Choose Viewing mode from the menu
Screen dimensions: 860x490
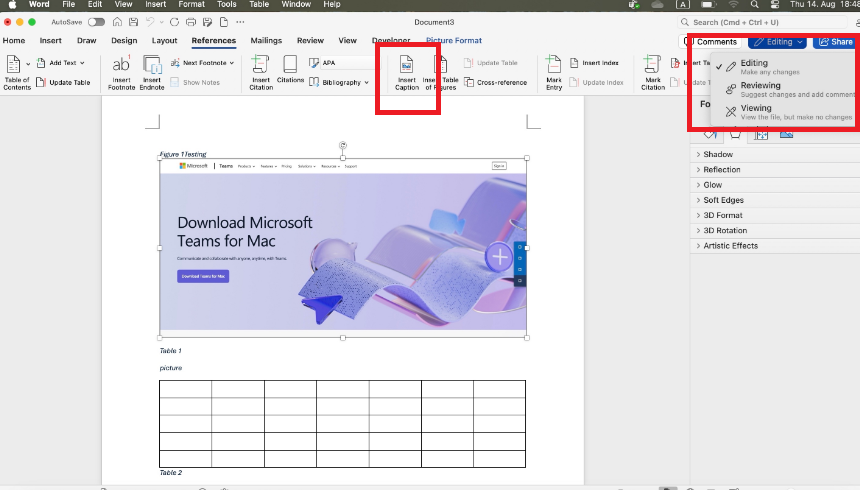coord(784,111)
